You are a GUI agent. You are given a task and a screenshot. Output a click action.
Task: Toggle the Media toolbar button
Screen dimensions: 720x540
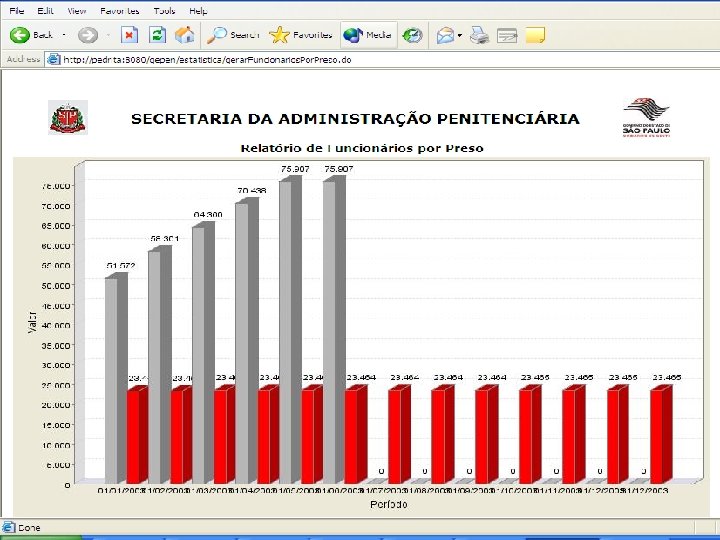pyautogui.click(x=368, y=35)
